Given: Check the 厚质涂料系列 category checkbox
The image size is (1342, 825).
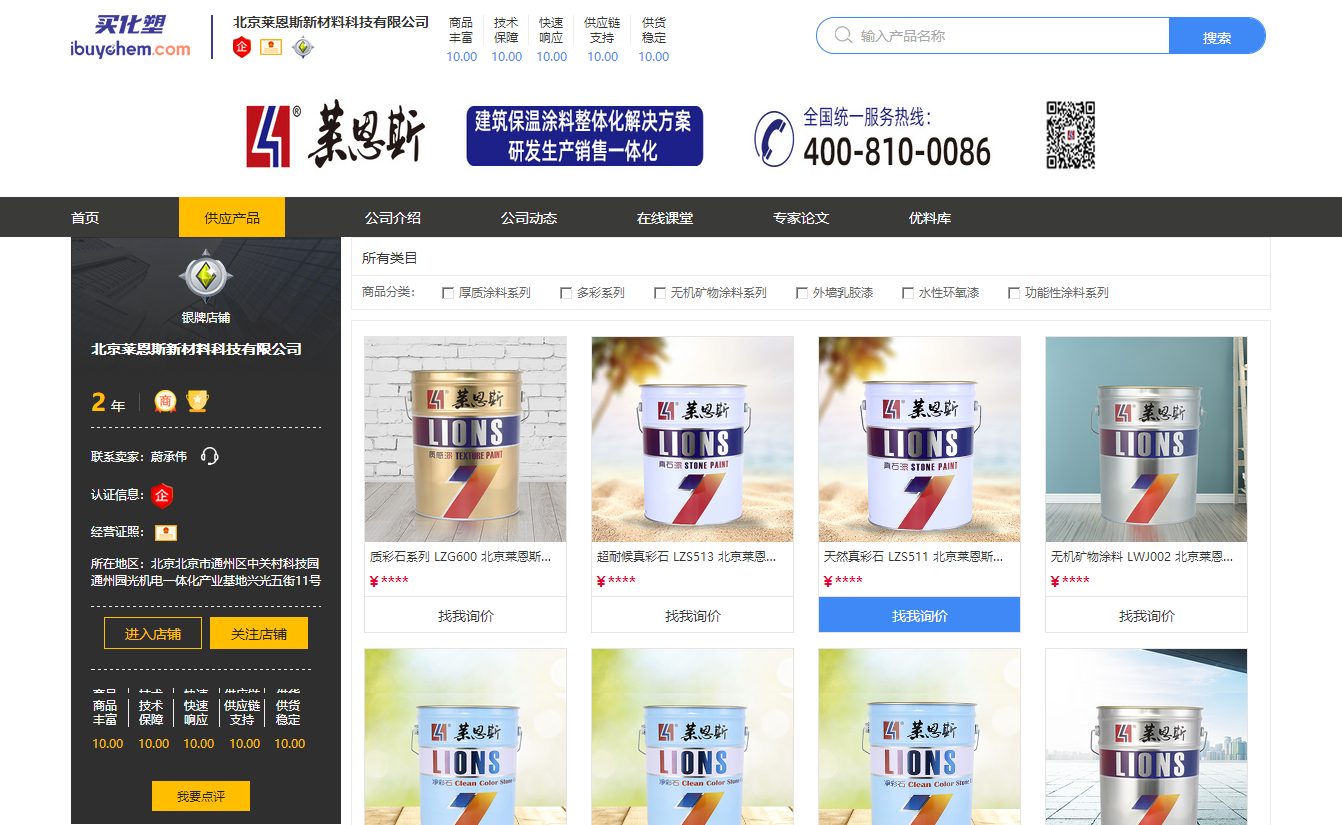Looking at the screenshot, I should (448, 293).
